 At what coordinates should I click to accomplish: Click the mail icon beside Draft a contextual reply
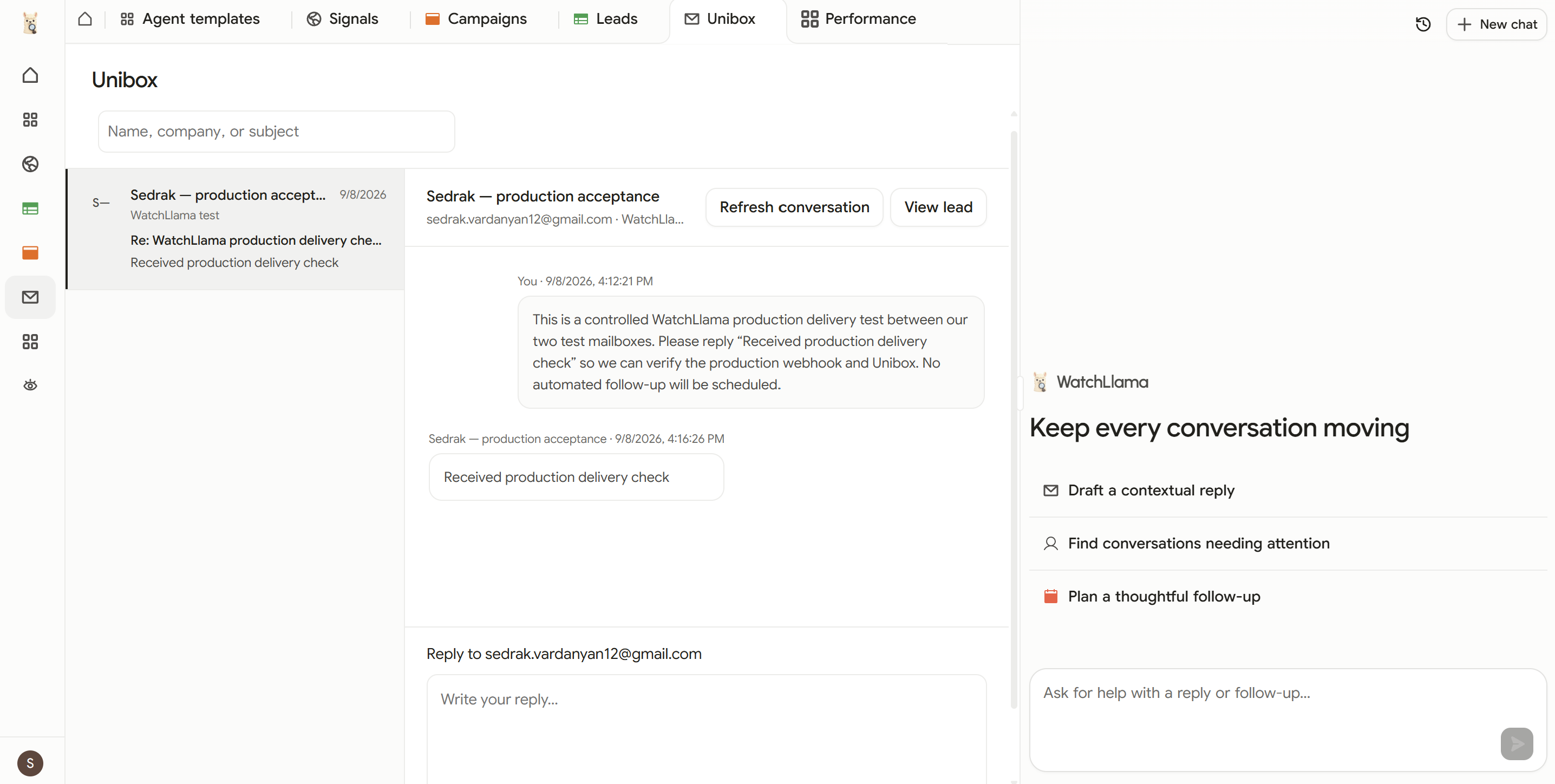click(x=1050, y=491)
